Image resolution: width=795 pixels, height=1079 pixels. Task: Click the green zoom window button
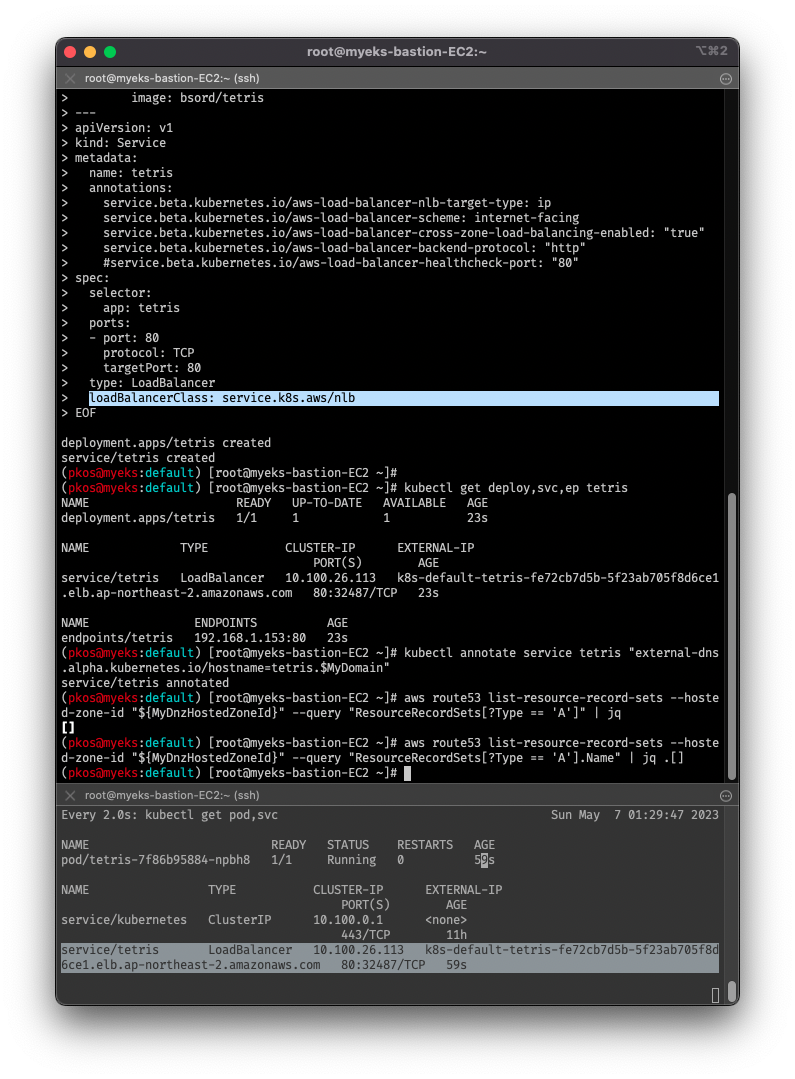[110, 52]
